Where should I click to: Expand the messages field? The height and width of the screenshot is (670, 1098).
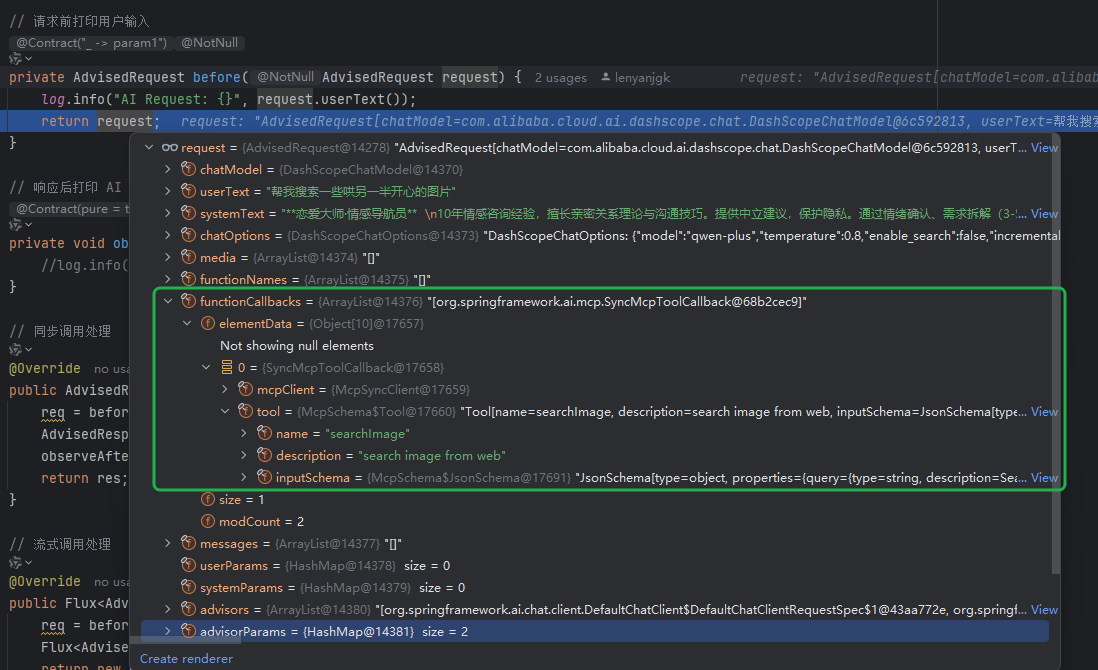click(x=167, y=543)
